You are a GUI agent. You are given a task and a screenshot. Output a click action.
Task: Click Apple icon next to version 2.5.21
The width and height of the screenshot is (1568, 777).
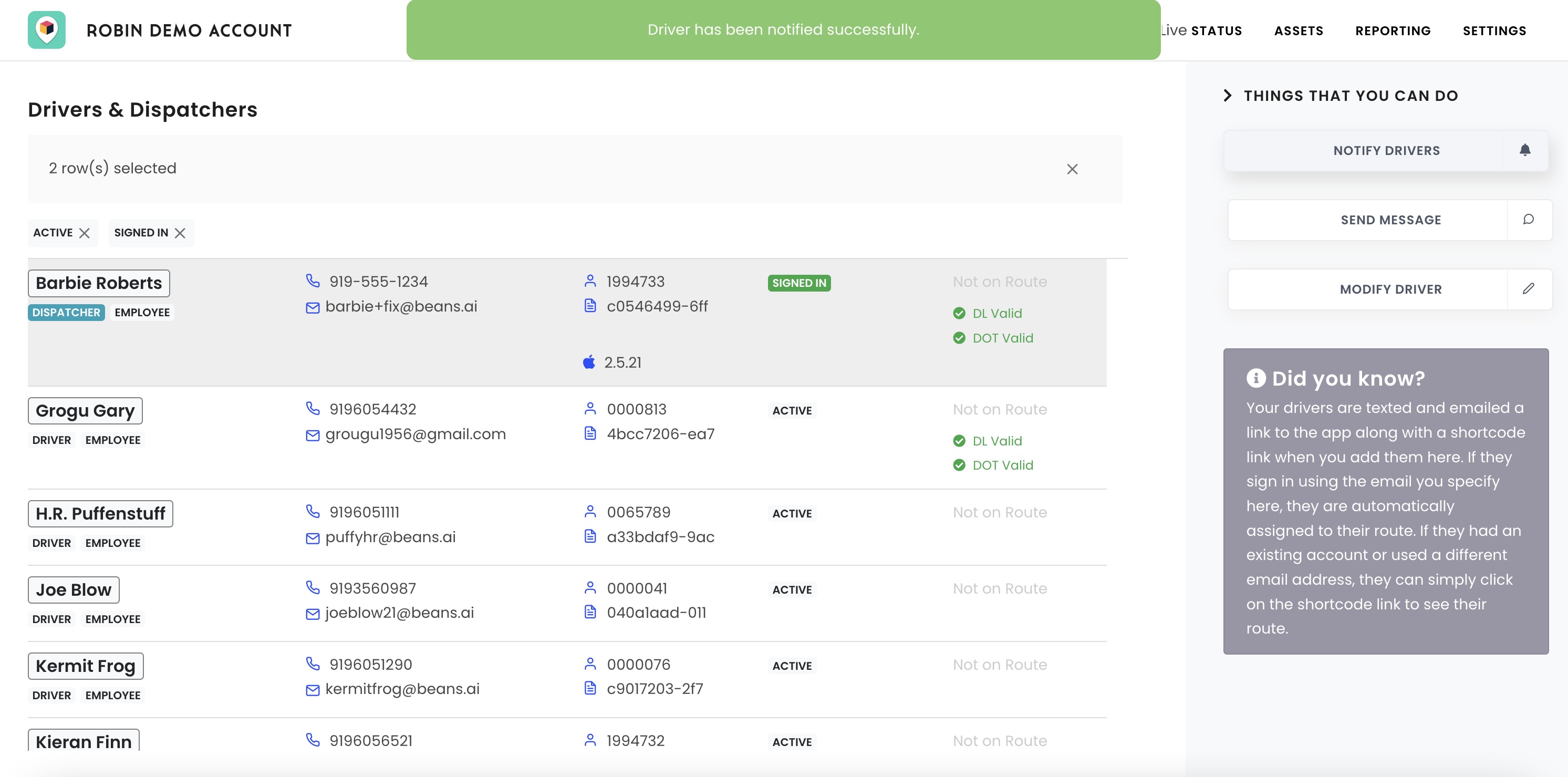coord(589,361)
